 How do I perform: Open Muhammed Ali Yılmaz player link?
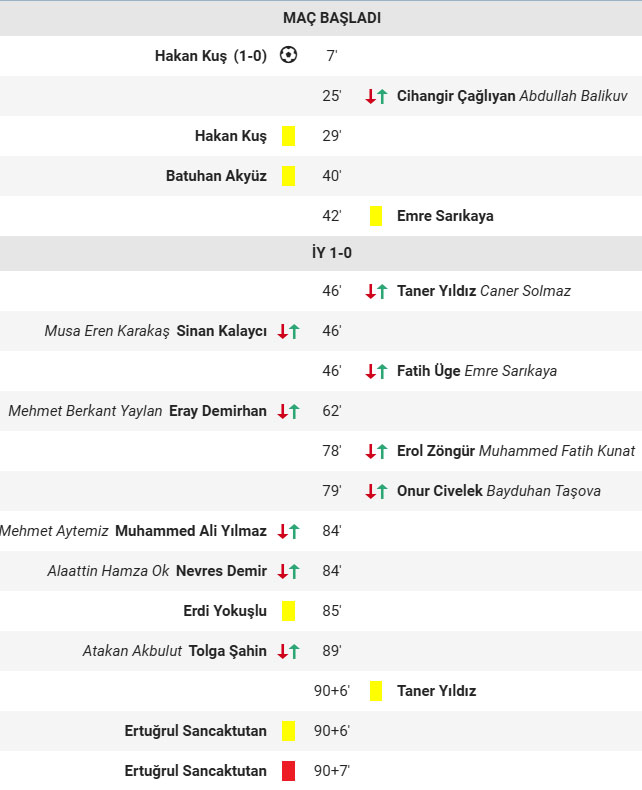click(x=191, y=531)
